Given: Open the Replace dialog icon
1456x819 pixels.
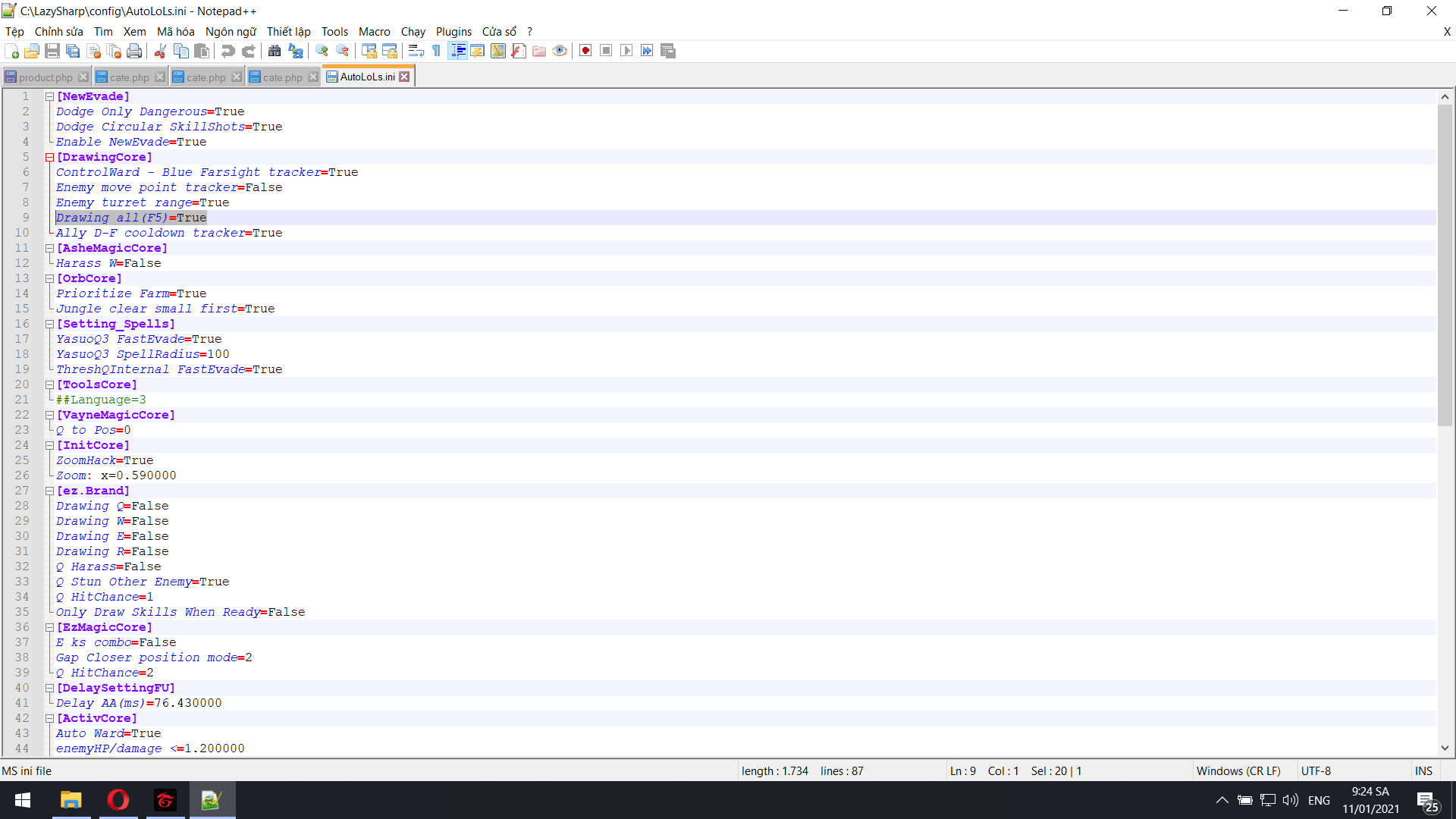Looking at the screenshot, I should tap(296, 51).
